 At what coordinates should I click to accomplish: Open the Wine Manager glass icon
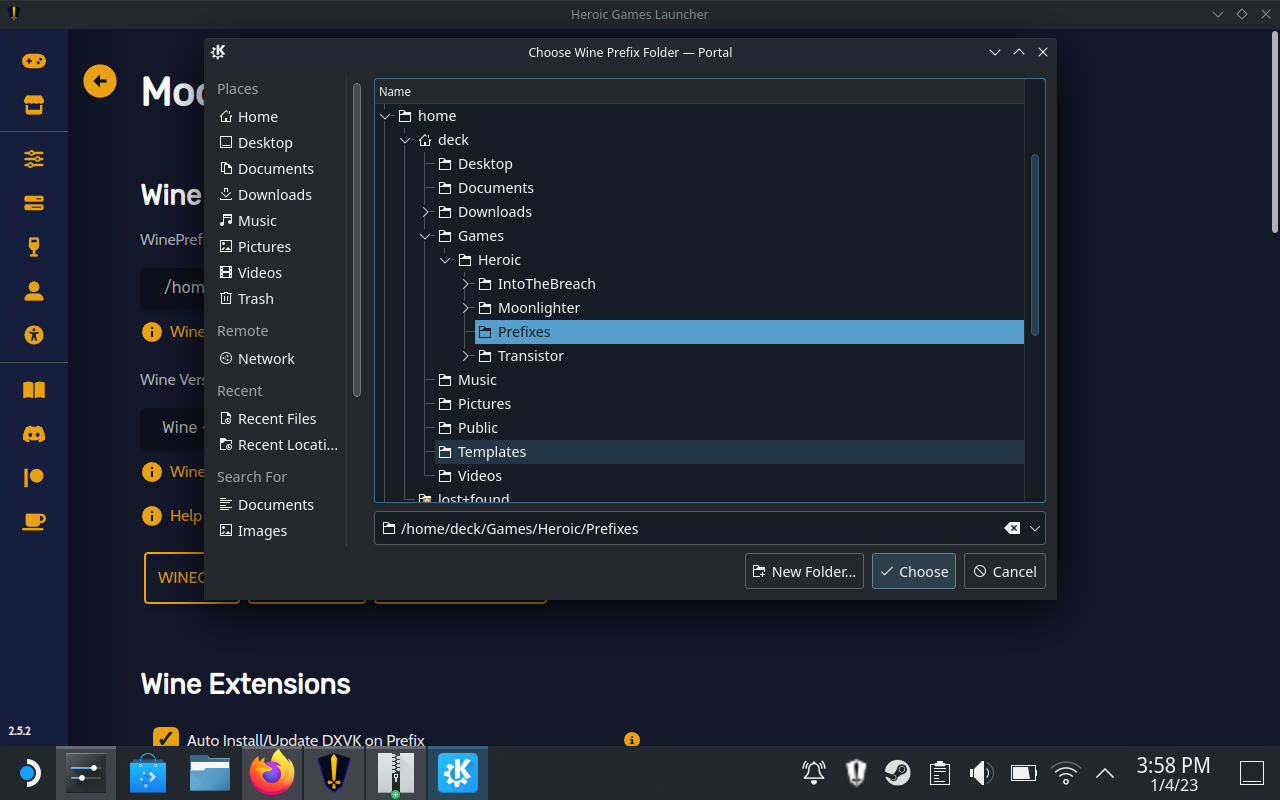[34, 246]
